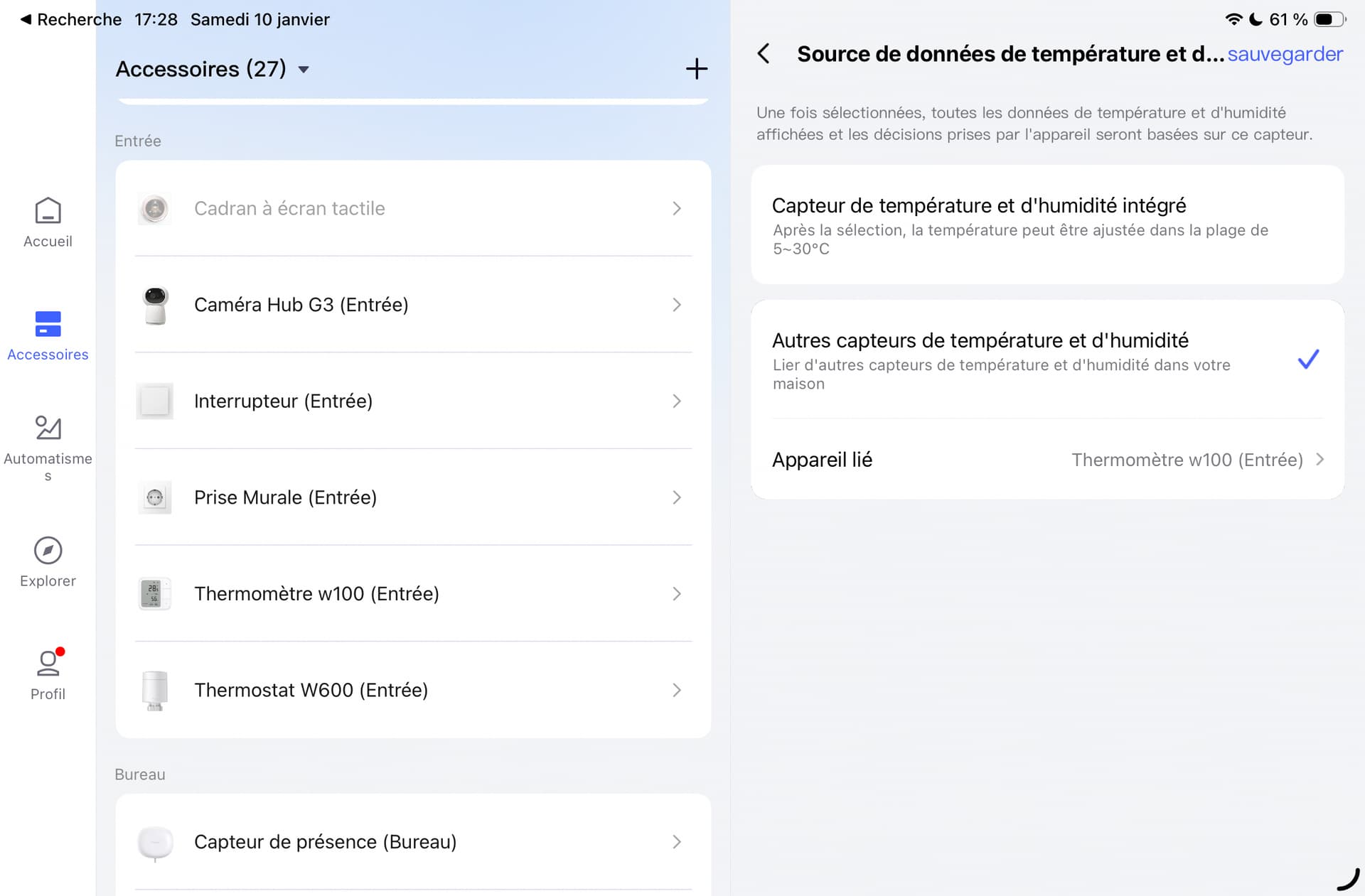Expand the Accessoires (27) dropdown
Viewport: 1365px width, 896px height.
coord(304,70)
